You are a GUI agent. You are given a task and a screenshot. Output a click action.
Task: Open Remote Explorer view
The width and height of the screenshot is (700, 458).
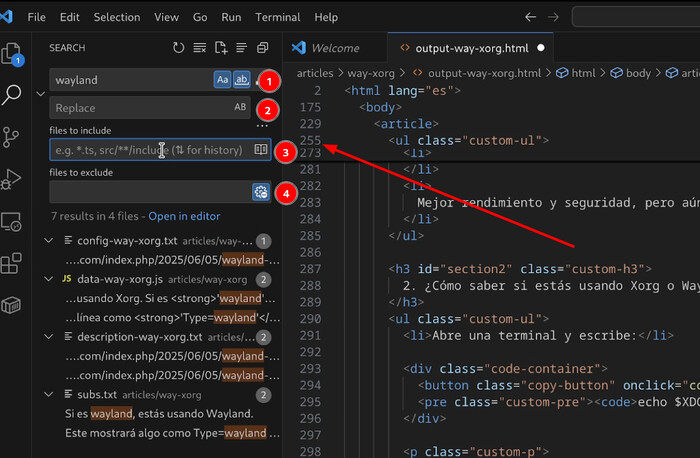pyautogui.click(x=11, y=221)
